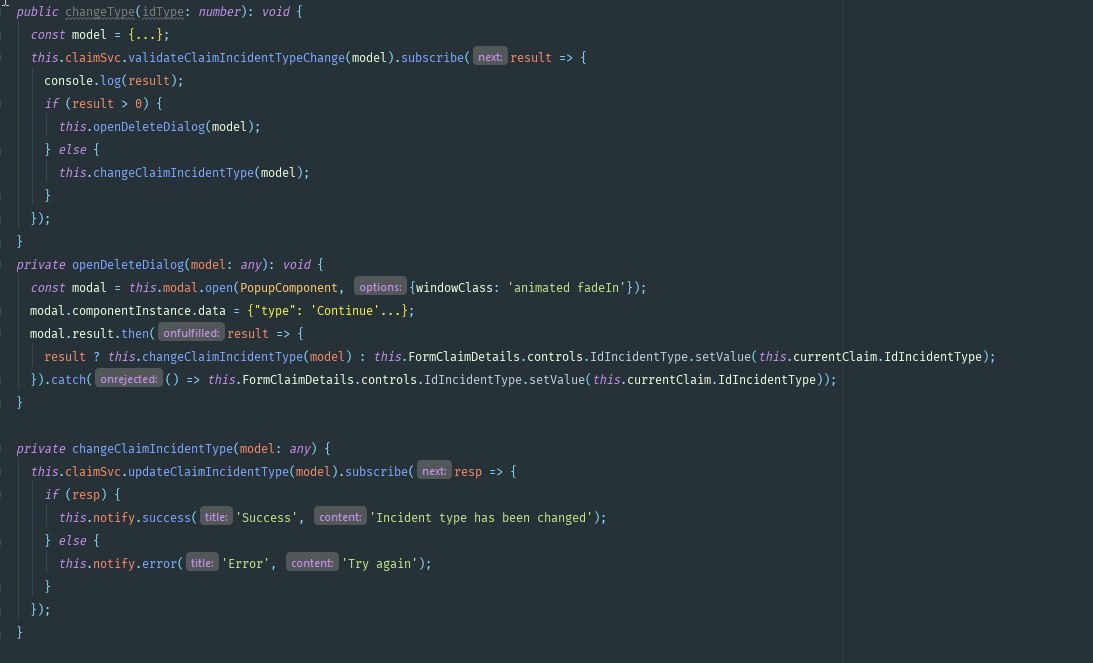This screenshot has height=663, width=1093.
Task: Place cursor on changeType method name
Action: pos(100,12)
